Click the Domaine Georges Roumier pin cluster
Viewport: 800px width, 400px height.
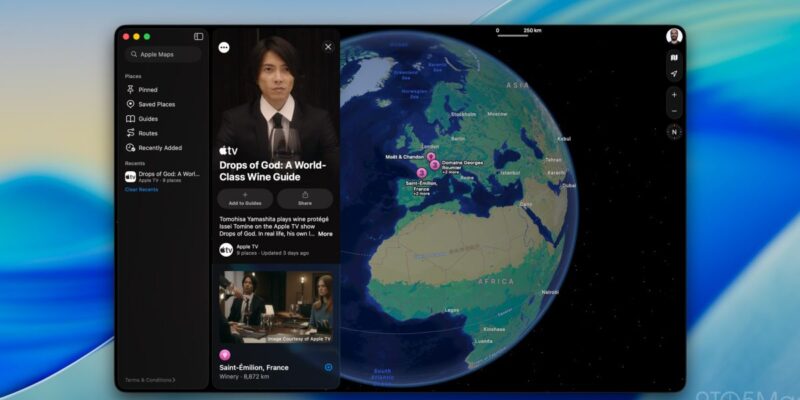coord(435,165)
